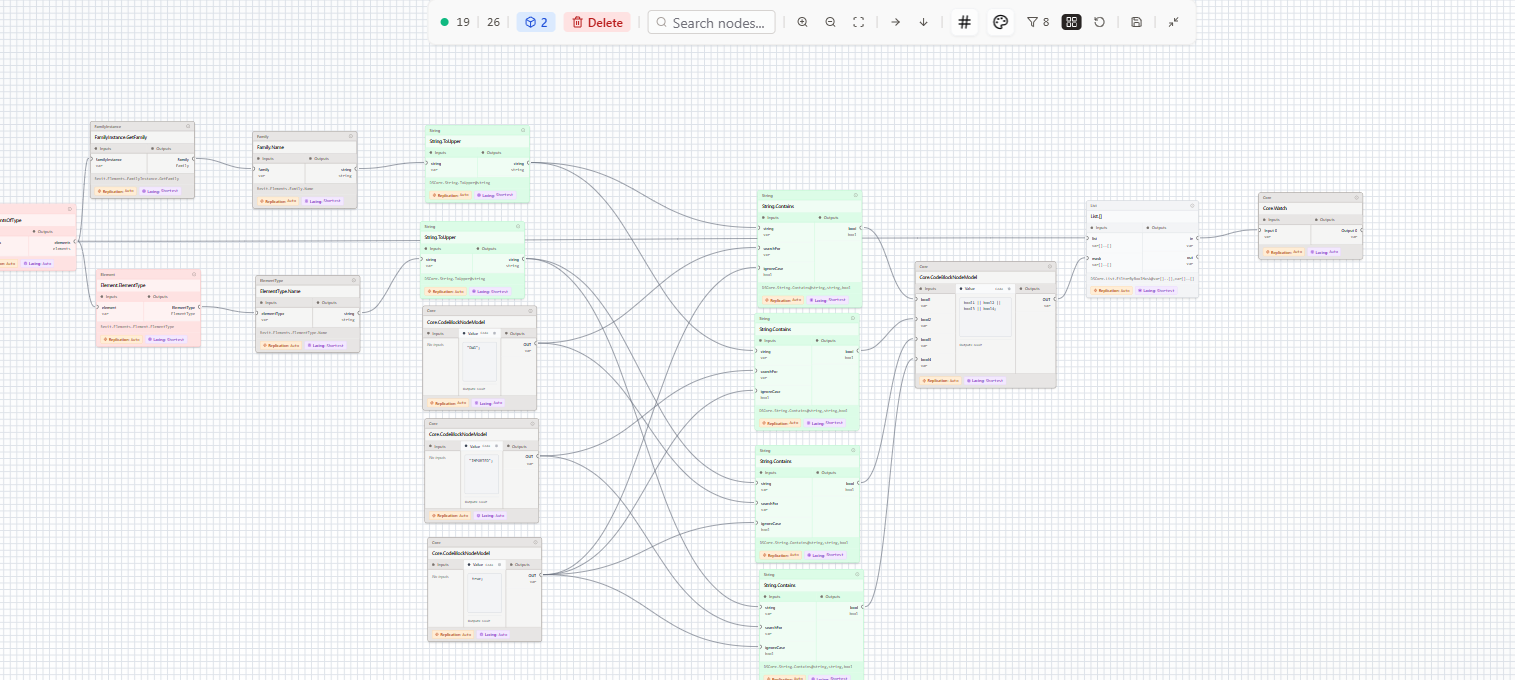
Task: Open Replication setting on Element.ElementType node
Action: (x=122, y=339)
